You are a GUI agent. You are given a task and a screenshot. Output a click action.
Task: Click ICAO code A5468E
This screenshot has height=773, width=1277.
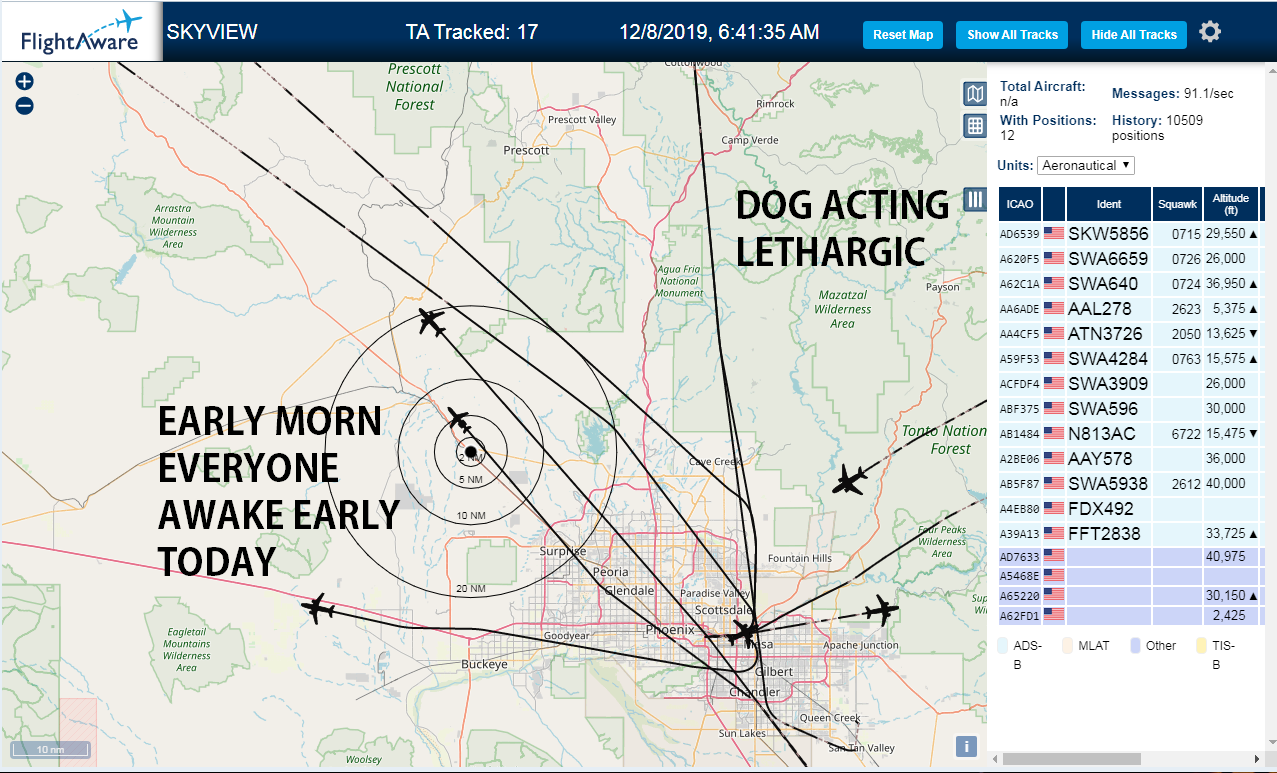tap(1019, 576)
